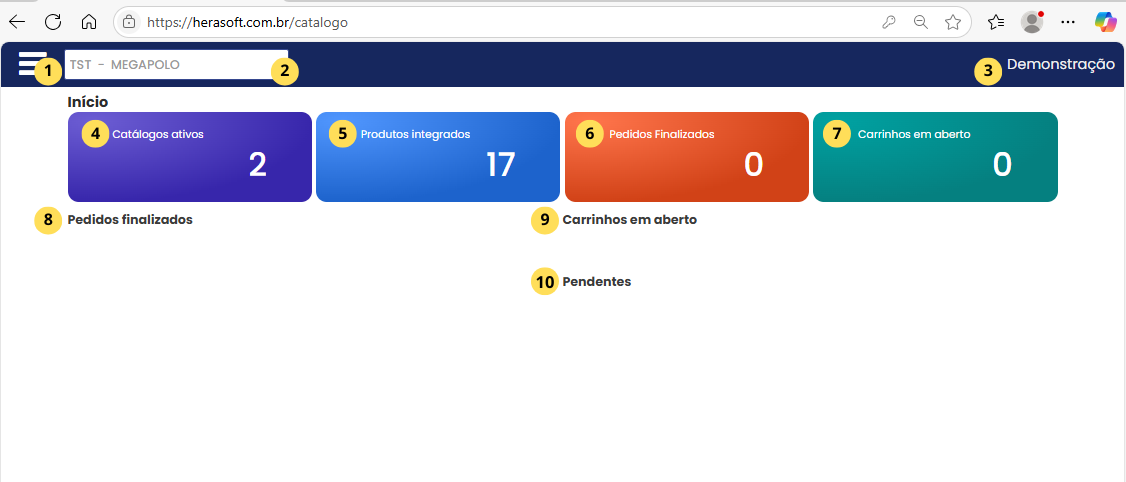The height and width of the screenshot is (482, 1126).
Task: Open the browser profile avatar
Action: (1032, 22)
